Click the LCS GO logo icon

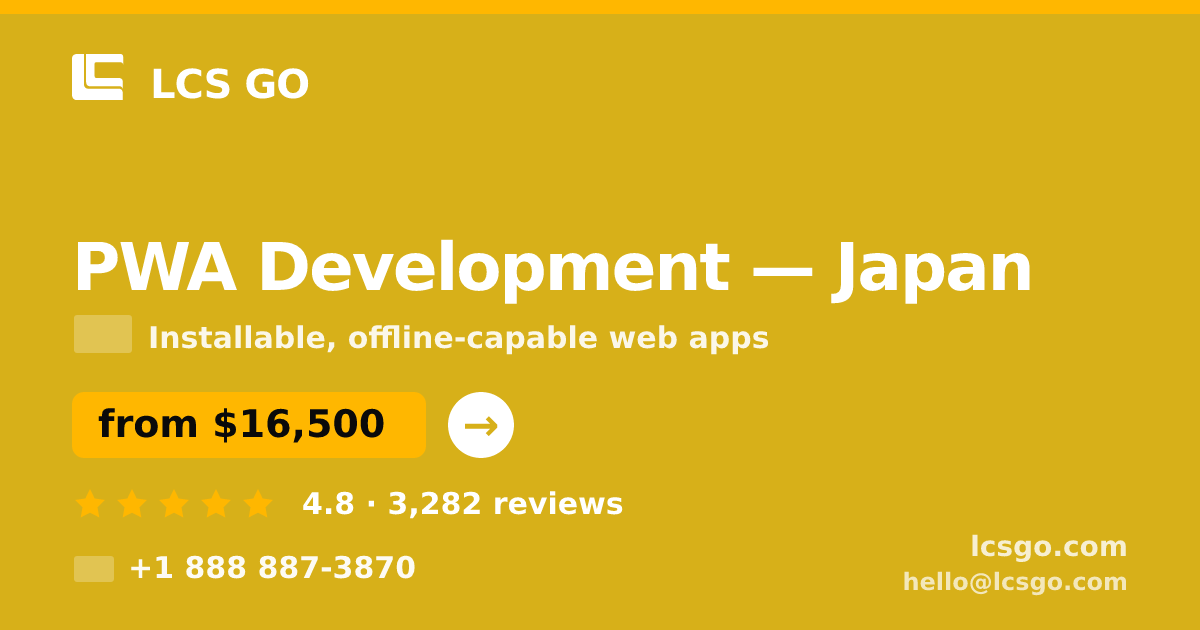coord(98,77)
